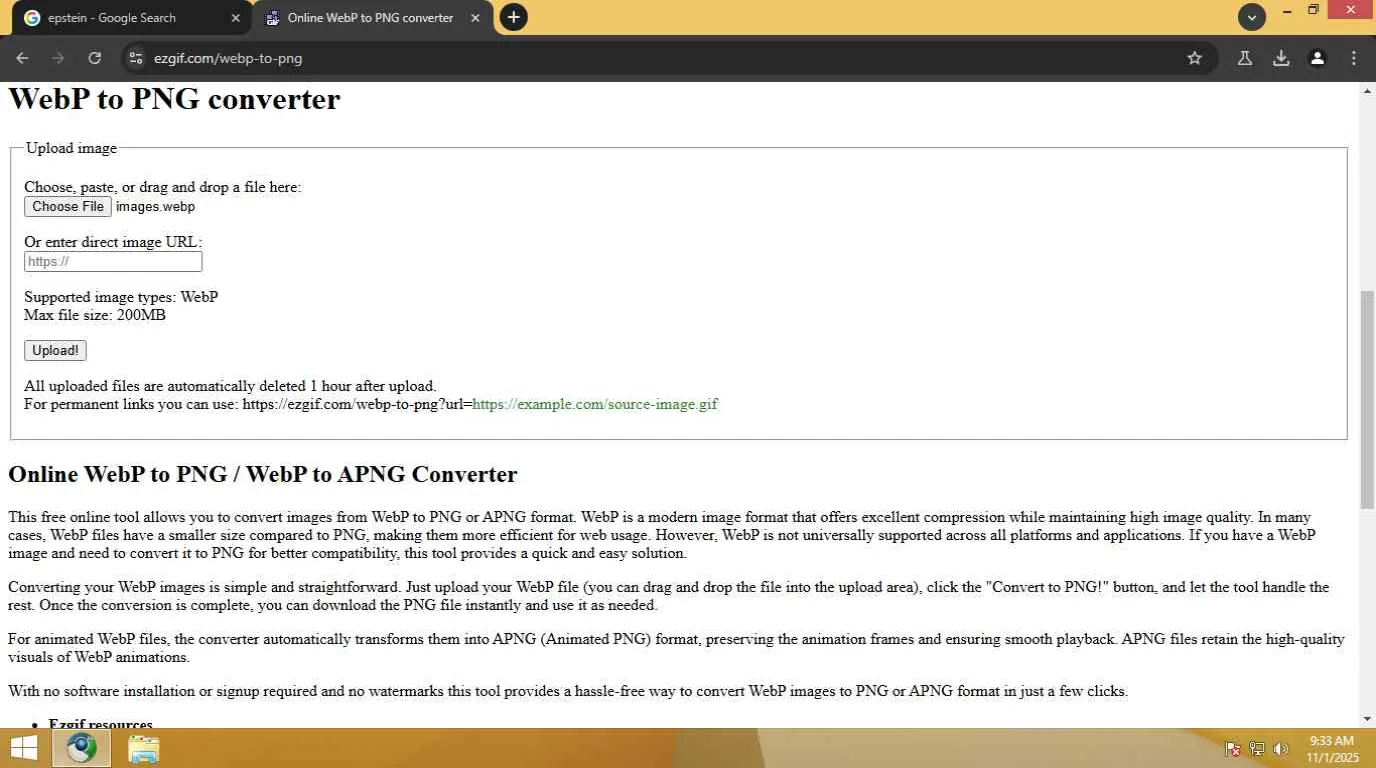The height and width of the screenshot is (768, 1376).
Task: Switch to the epstein Google Search tab
Action: [x=131, y=18]
